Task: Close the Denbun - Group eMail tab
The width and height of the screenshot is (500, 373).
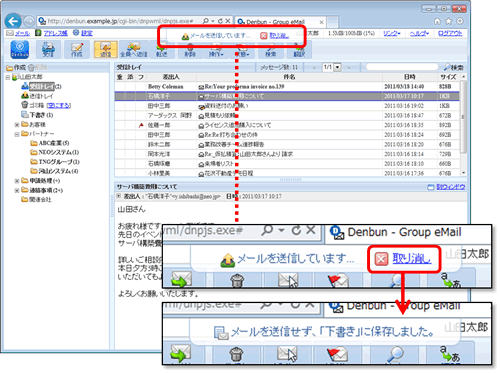Action: pos(321,22)
